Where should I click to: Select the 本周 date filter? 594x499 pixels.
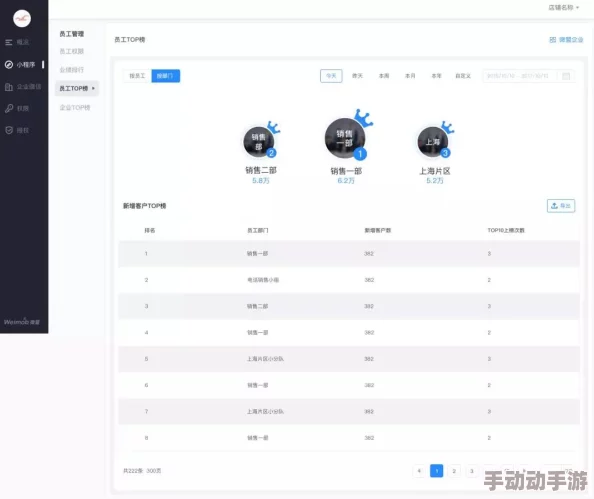click(x=384, y=76)
